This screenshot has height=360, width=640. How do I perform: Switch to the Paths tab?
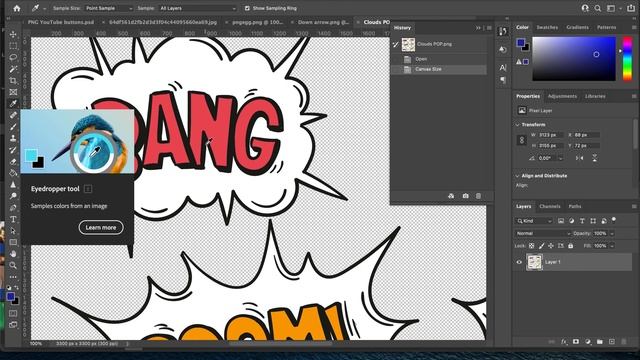[575, 207]
